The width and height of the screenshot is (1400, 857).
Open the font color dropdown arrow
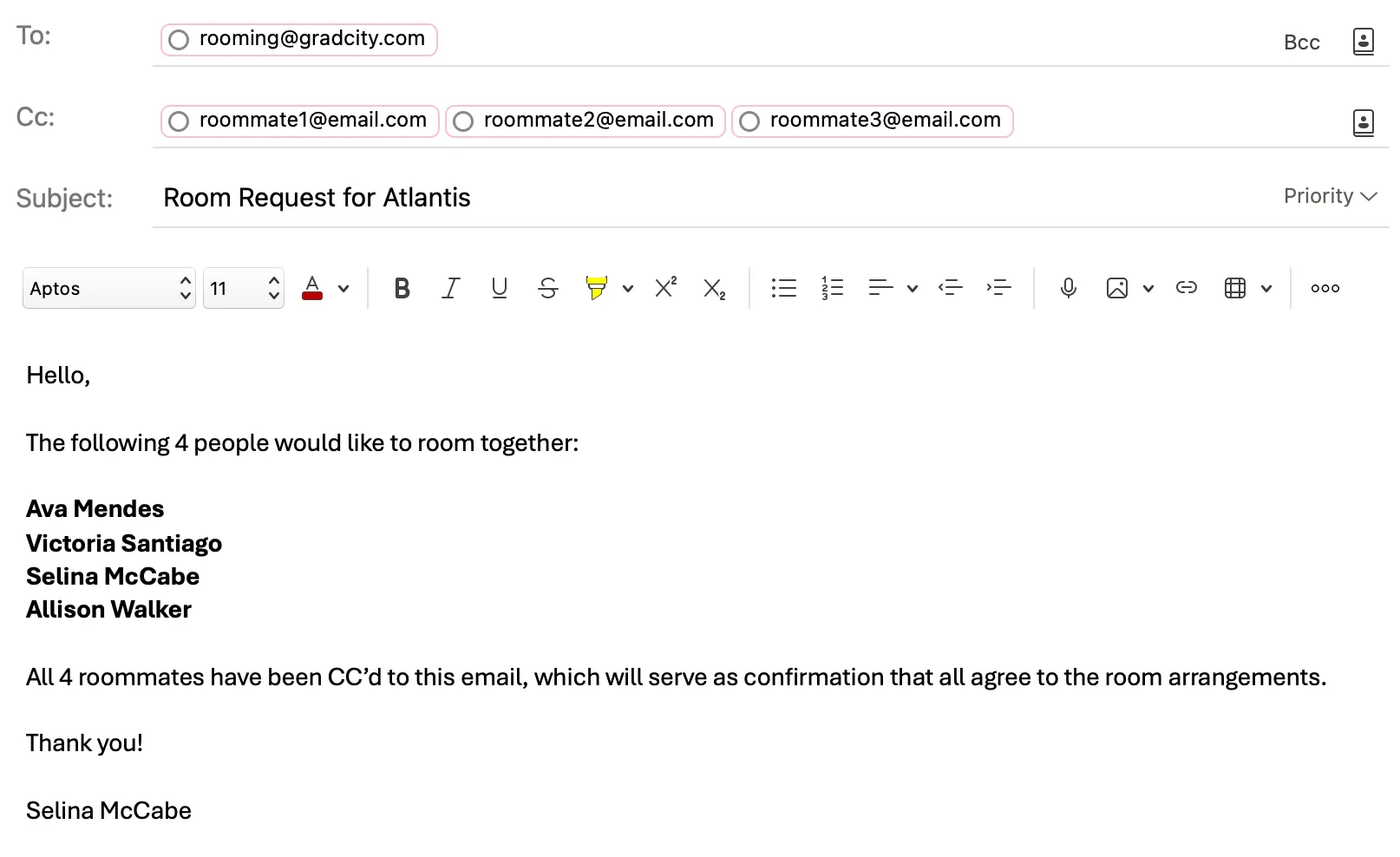343,289
